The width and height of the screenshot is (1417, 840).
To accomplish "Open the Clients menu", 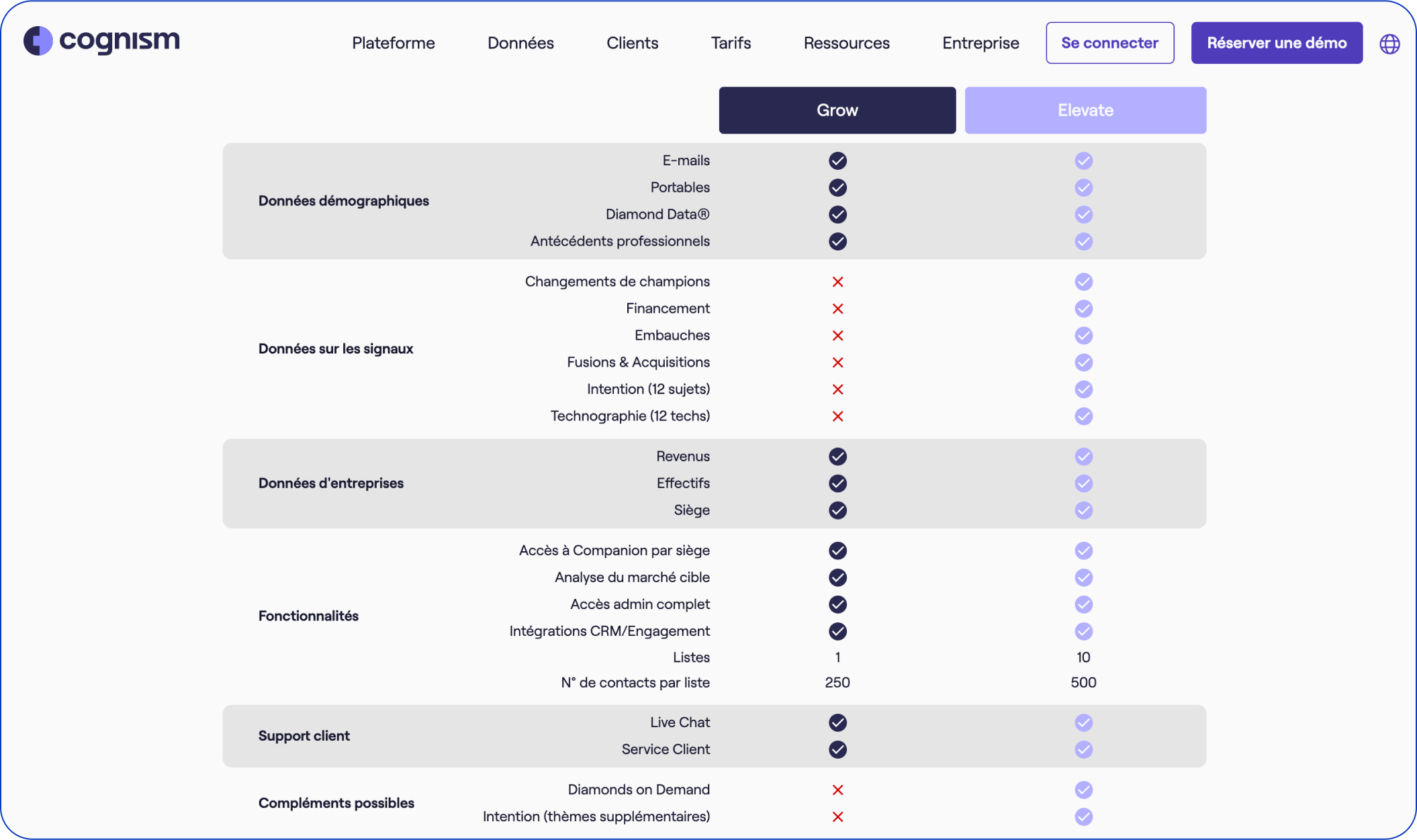I will (632, 43).
